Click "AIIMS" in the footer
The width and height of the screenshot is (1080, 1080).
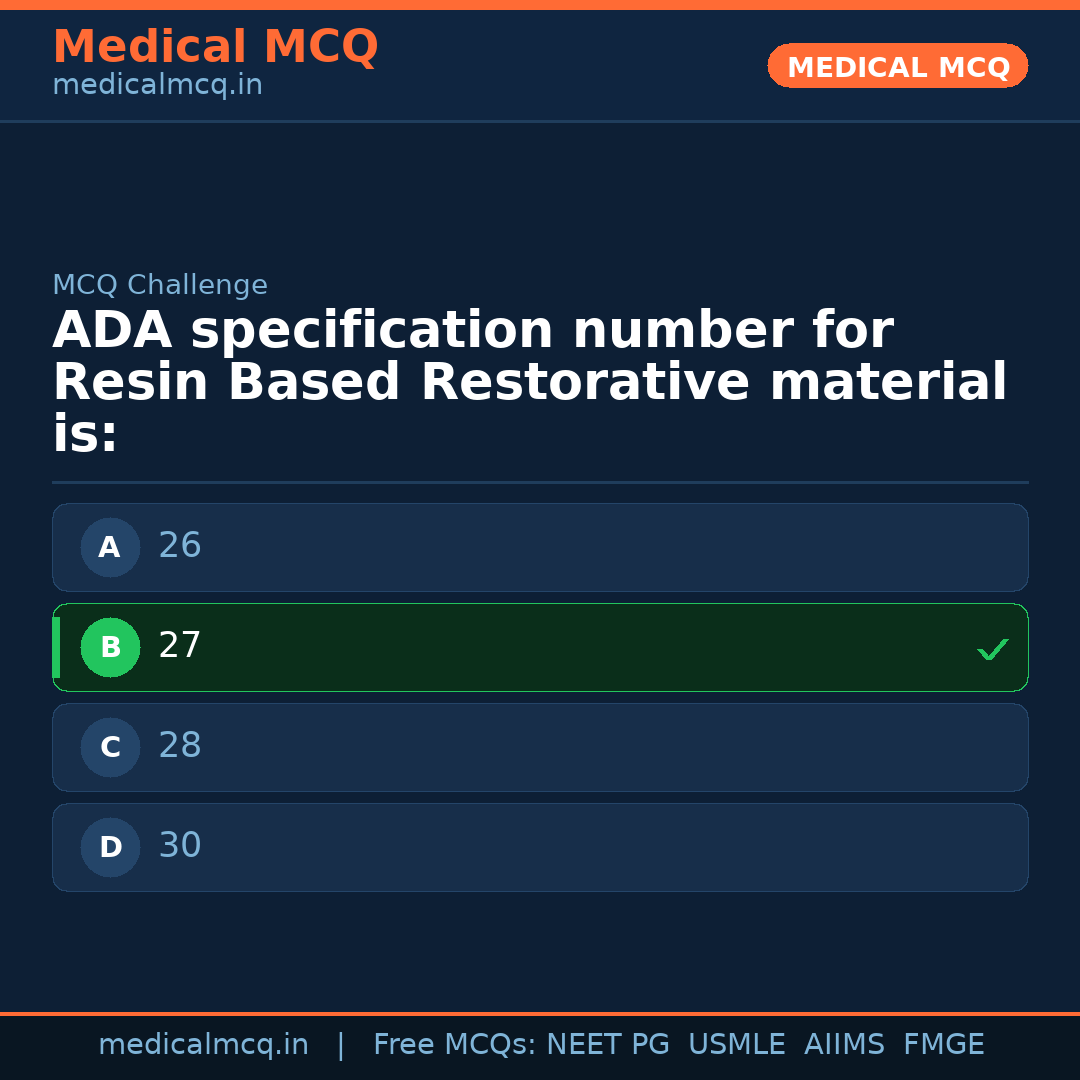pyautogui.click(x=844, y=1045)
